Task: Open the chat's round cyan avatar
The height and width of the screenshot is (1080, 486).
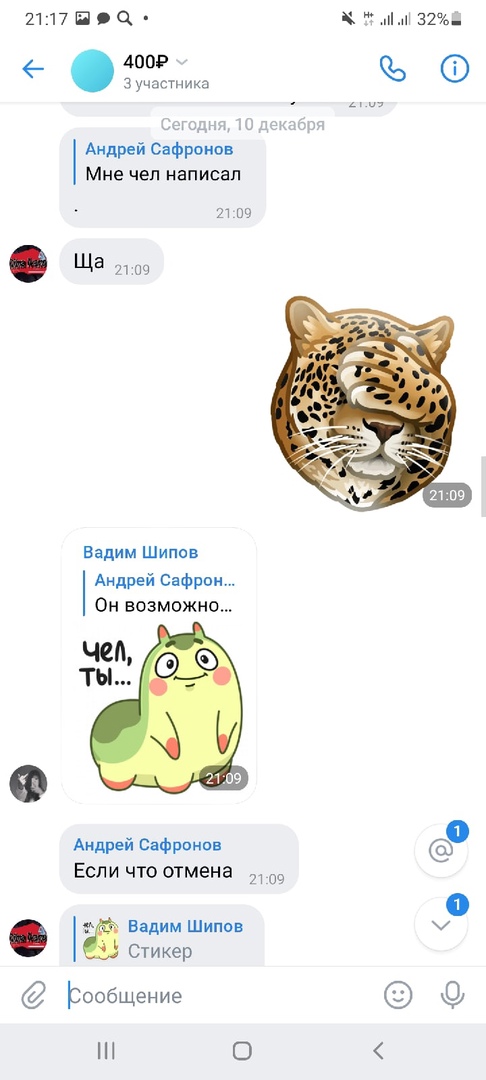Action: 92,70
